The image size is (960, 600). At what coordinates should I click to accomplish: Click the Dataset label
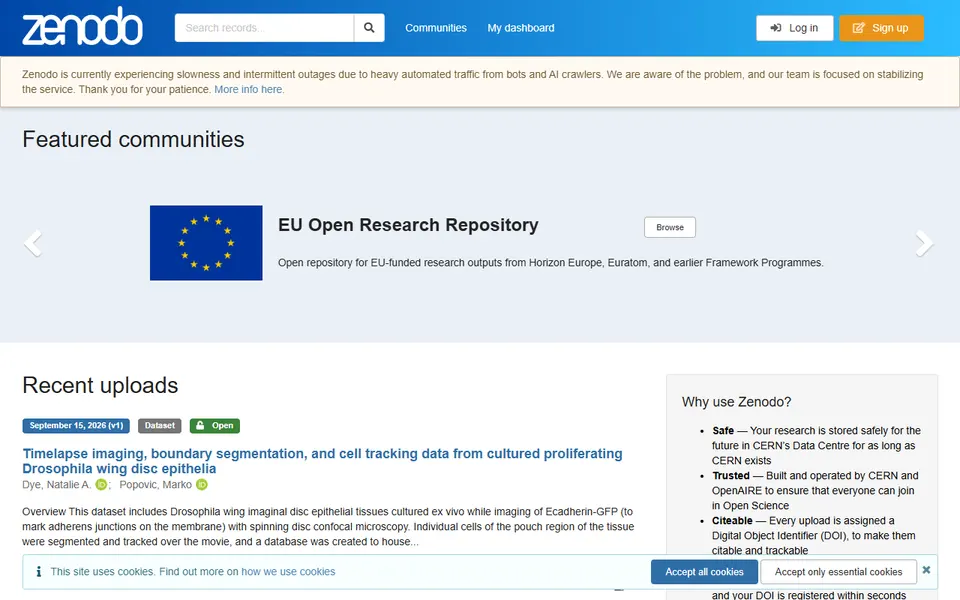[160, 426]
